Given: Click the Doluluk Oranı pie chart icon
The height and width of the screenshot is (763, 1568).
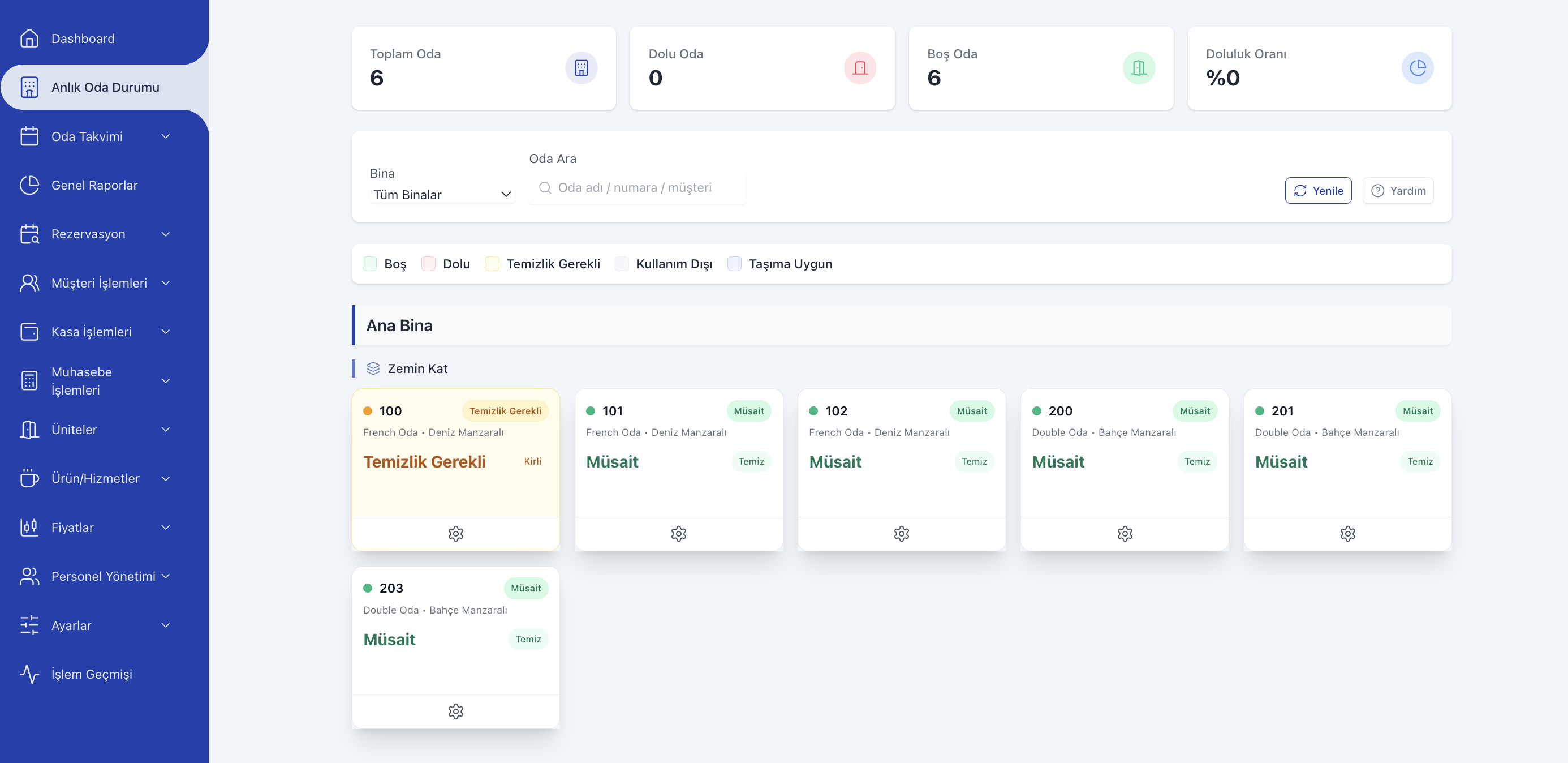Looking at the screenshot, I should [1417, 67].
